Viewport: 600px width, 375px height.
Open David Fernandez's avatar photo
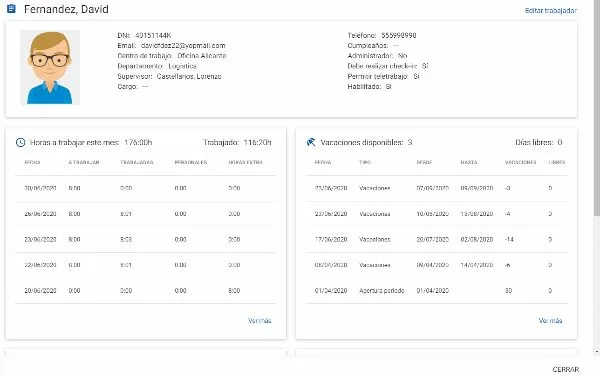point(50,67)
